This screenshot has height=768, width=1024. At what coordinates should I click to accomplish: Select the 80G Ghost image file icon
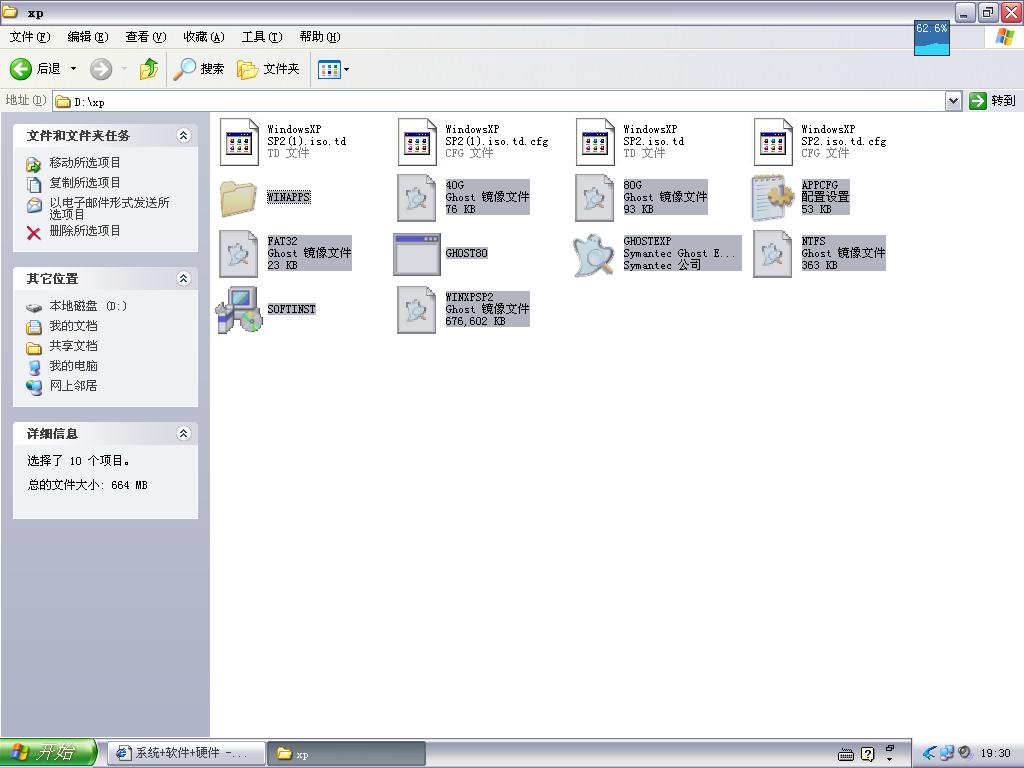click(595, 197)
